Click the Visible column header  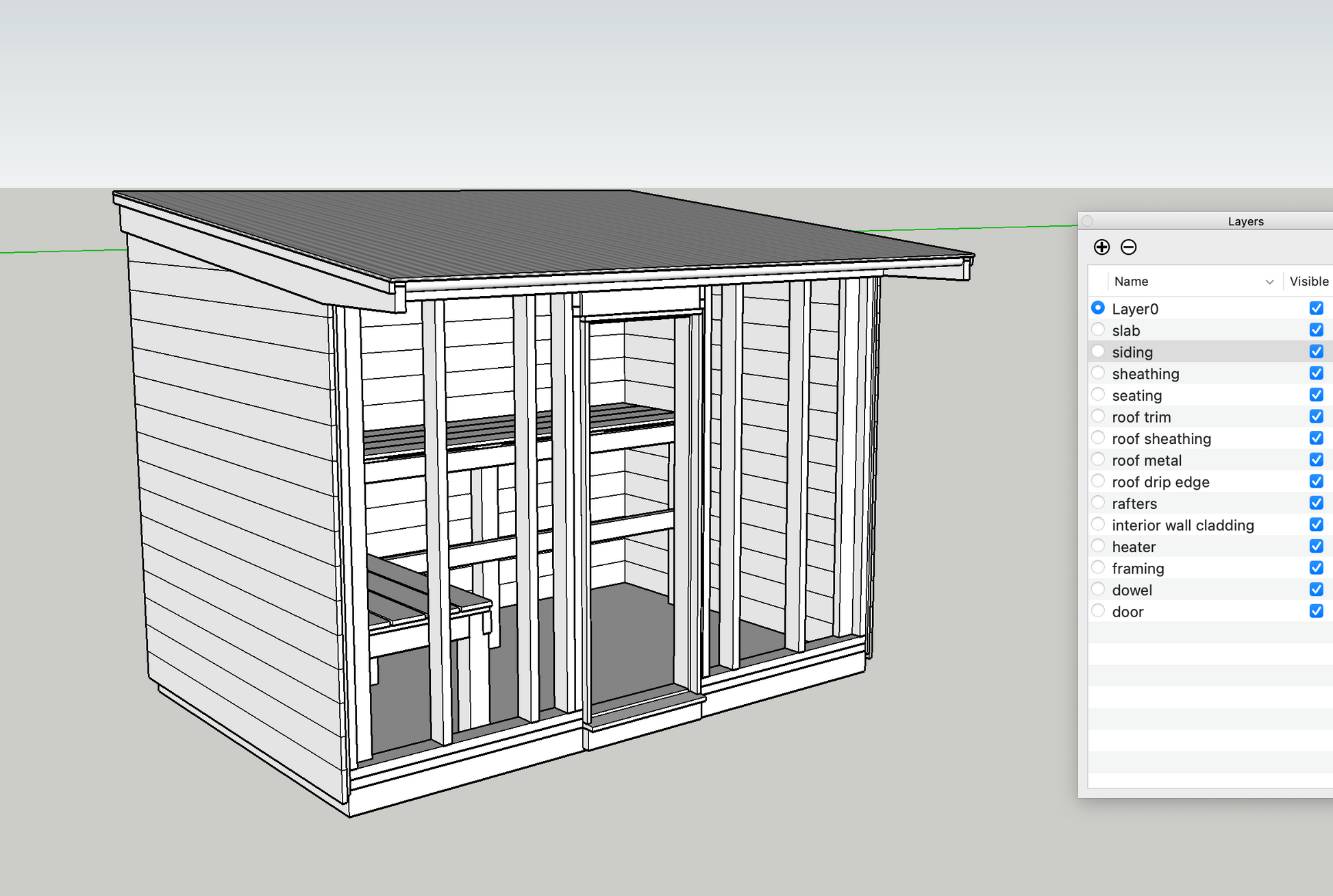tap(1308, 282)
